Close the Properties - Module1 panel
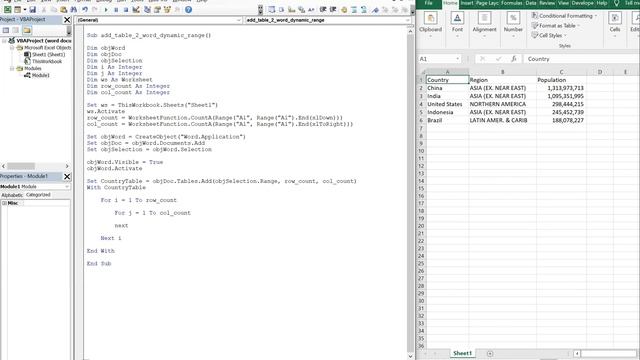 pyautogui.click(x=67, y=176)
